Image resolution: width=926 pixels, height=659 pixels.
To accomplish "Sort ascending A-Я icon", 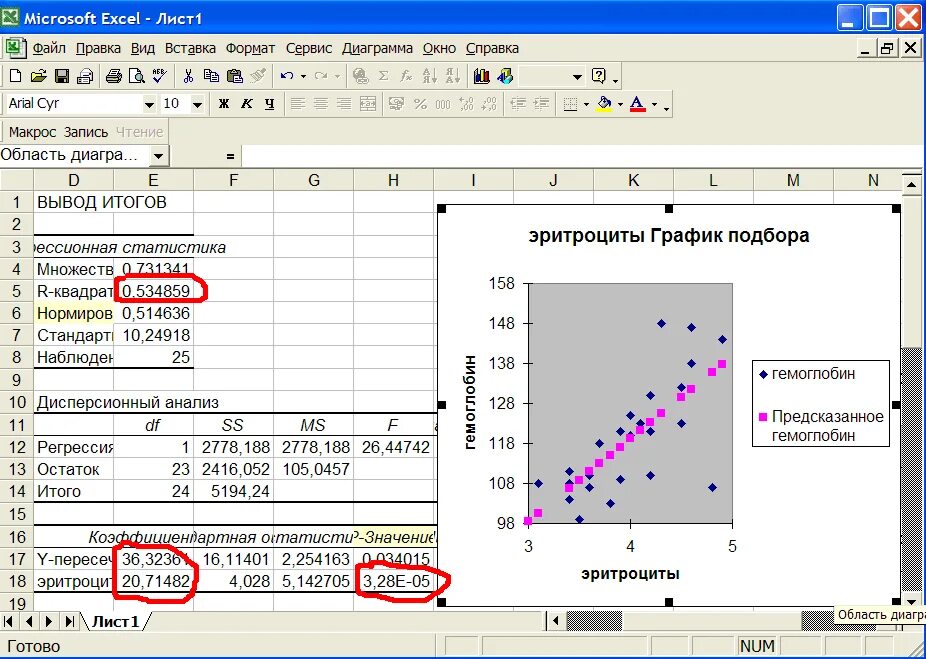I will 430,76.
